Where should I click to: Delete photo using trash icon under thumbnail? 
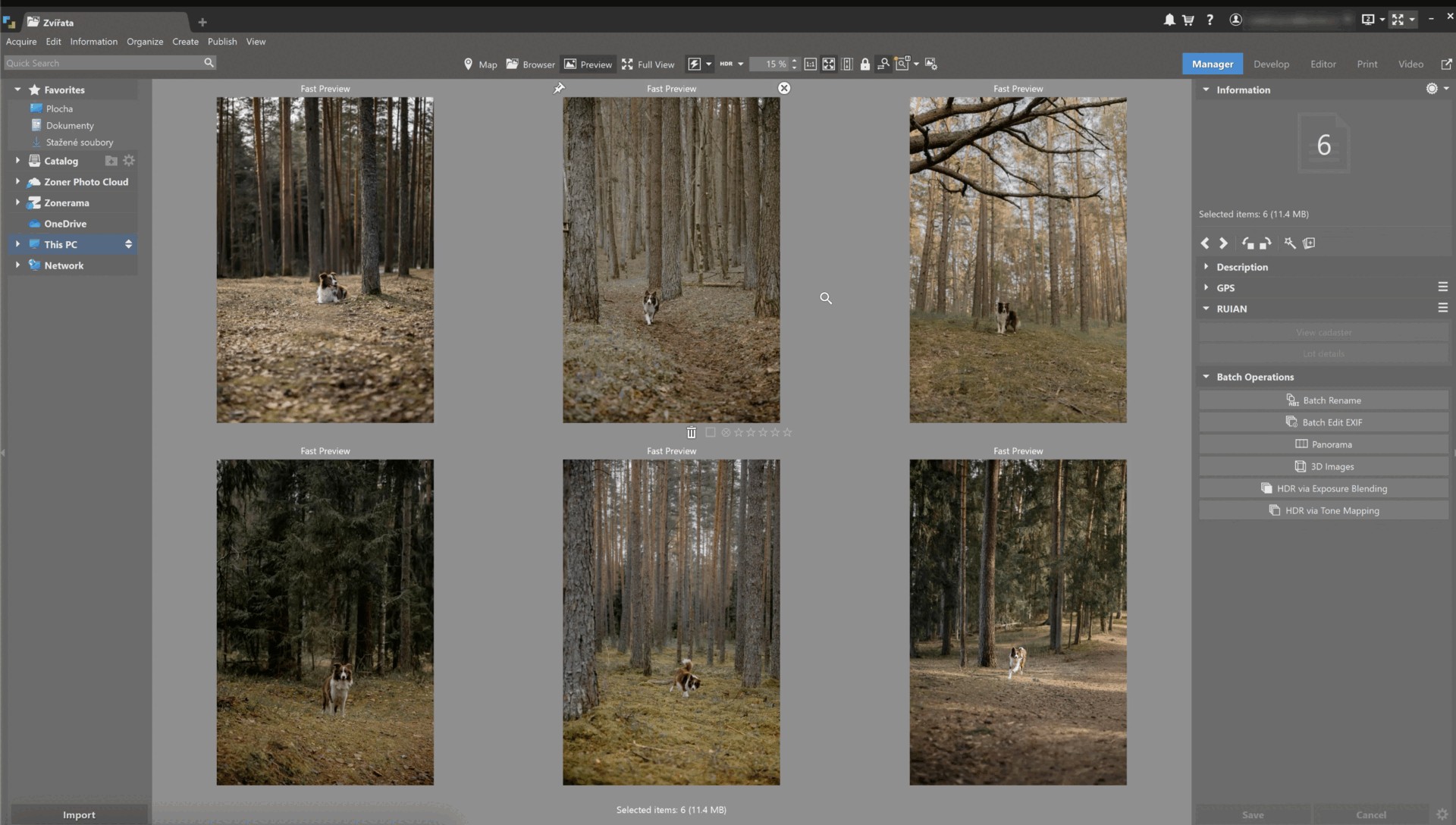coord(691,432)
